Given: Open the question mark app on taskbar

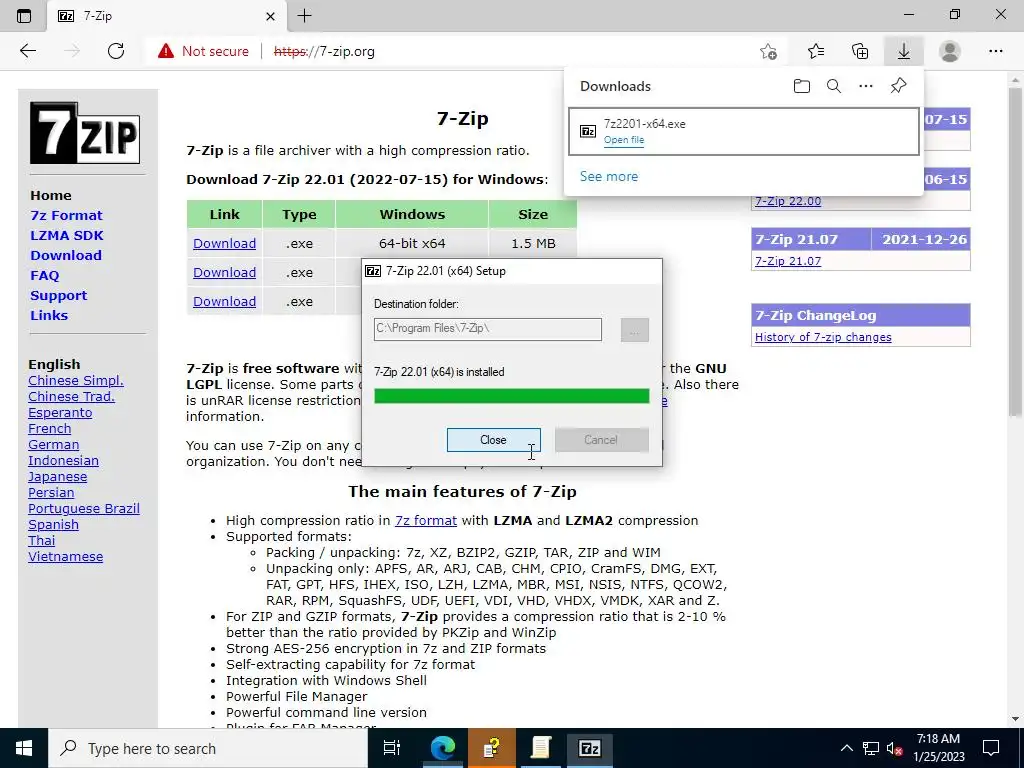Looking at the screenshot, I should (492, 748).
